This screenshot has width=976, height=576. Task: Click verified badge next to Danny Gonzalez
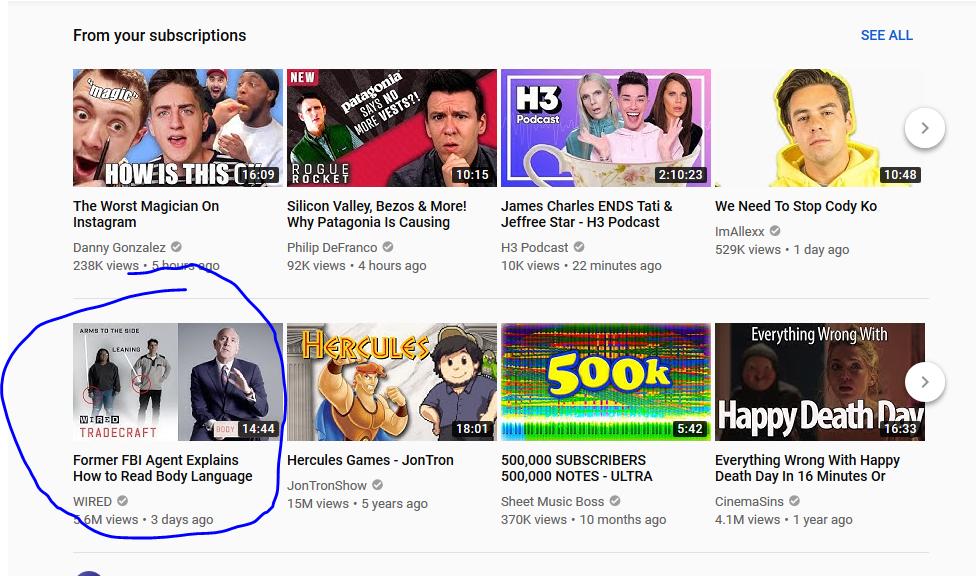point(176,247)
